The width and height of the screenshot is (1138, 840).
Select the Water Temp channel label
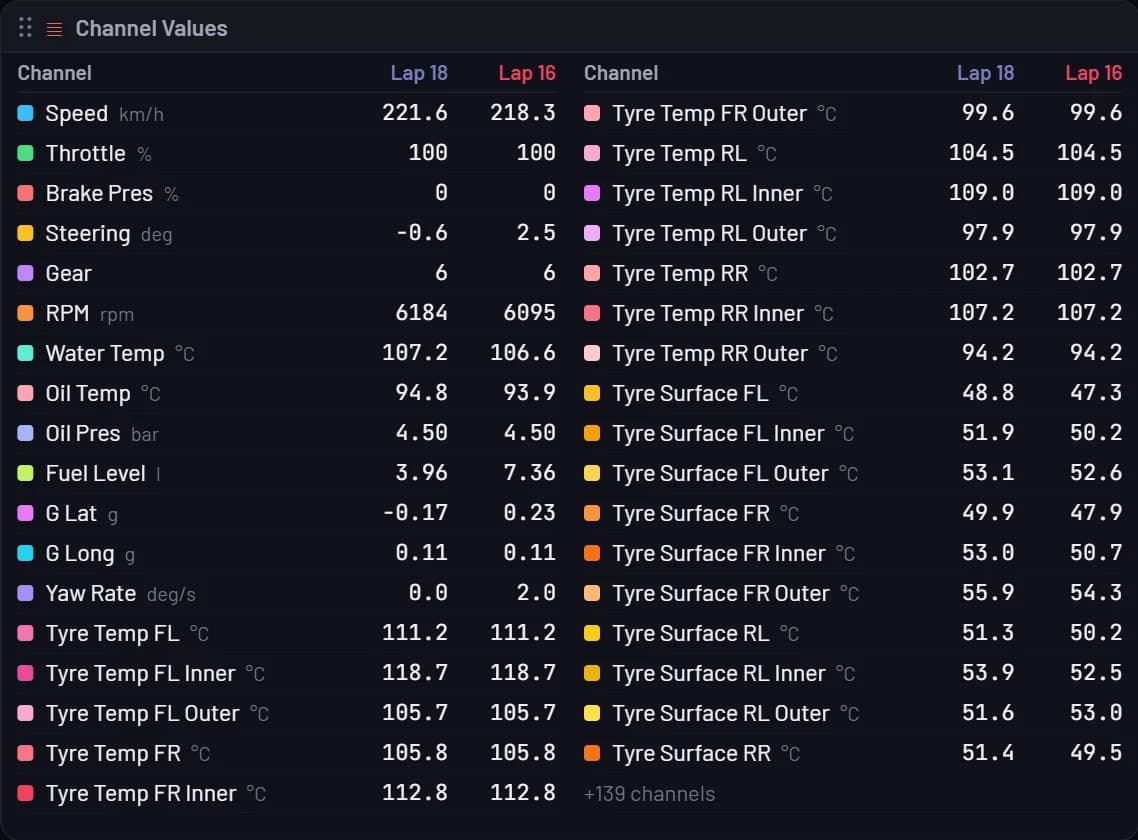click(x=105, y=354)
